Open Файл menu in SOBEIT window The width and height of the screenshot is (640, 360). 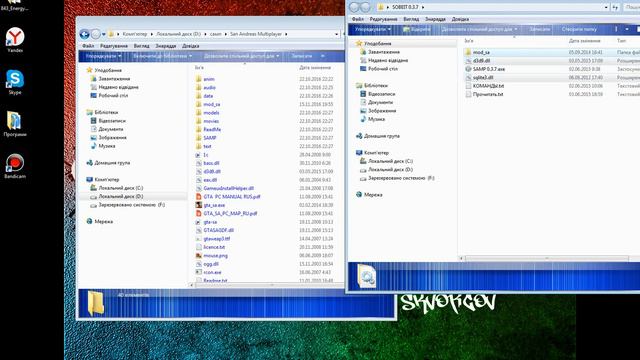(x=358, y=19)
